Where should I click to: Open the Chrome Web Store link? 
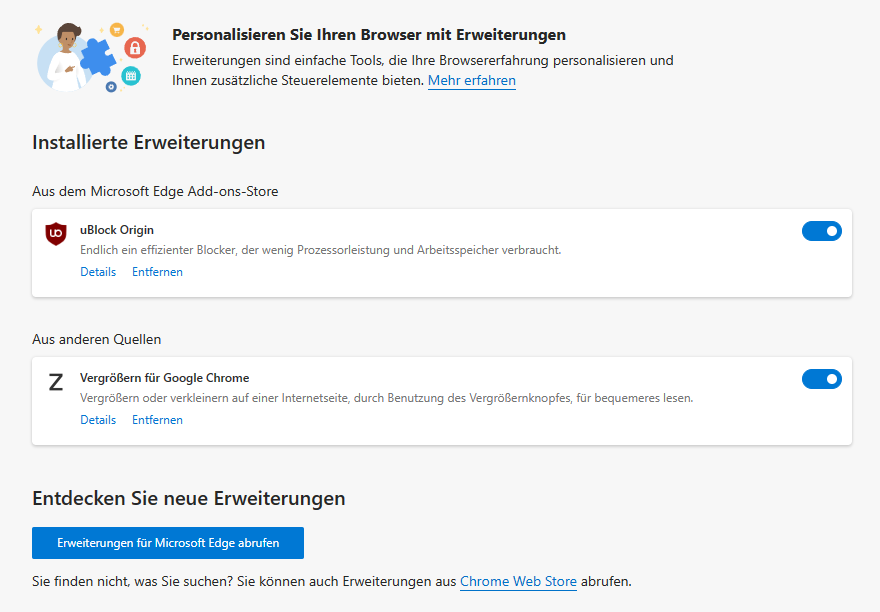[518, 581]
